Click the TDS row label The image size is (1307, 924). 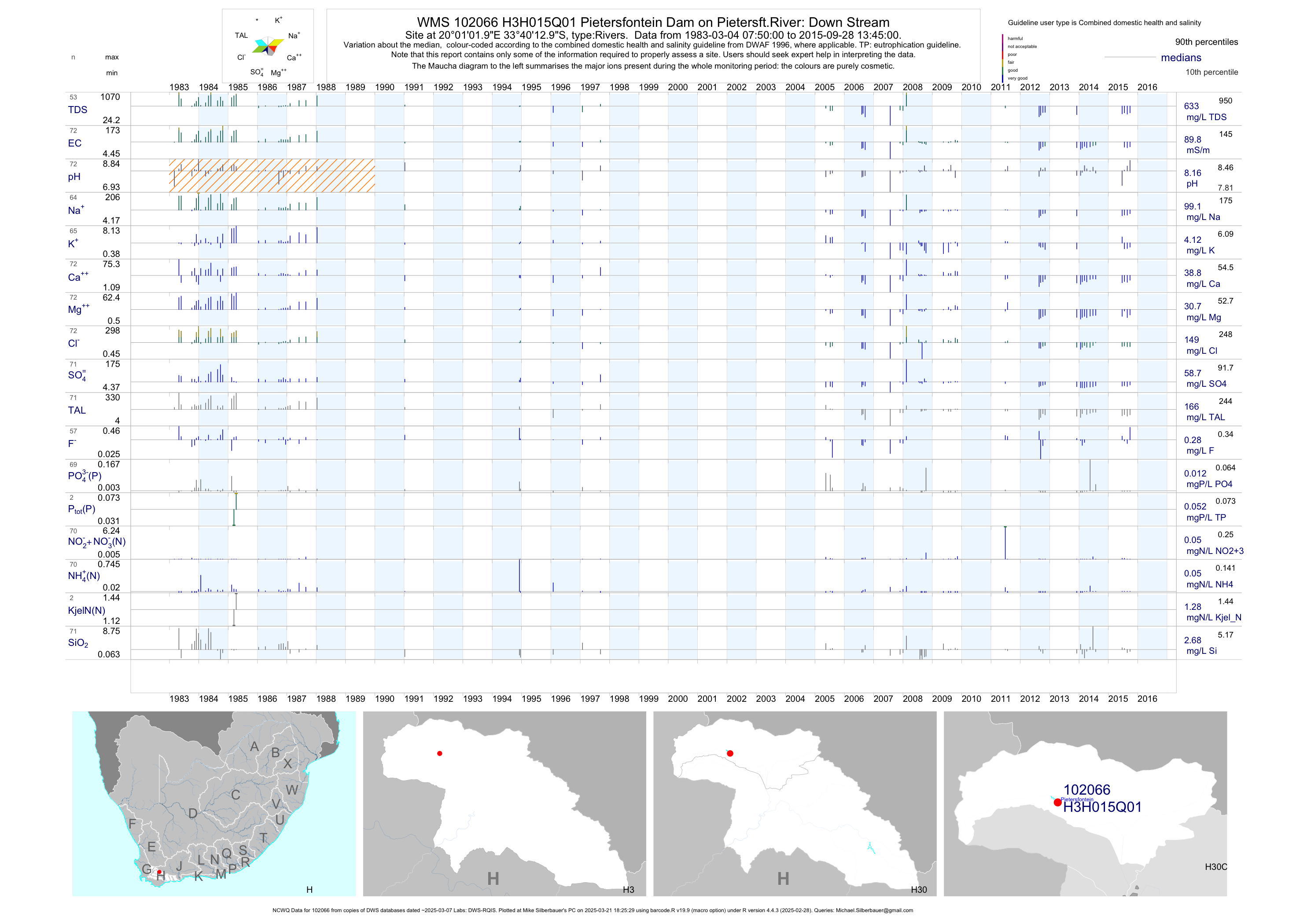click(77, 110)
